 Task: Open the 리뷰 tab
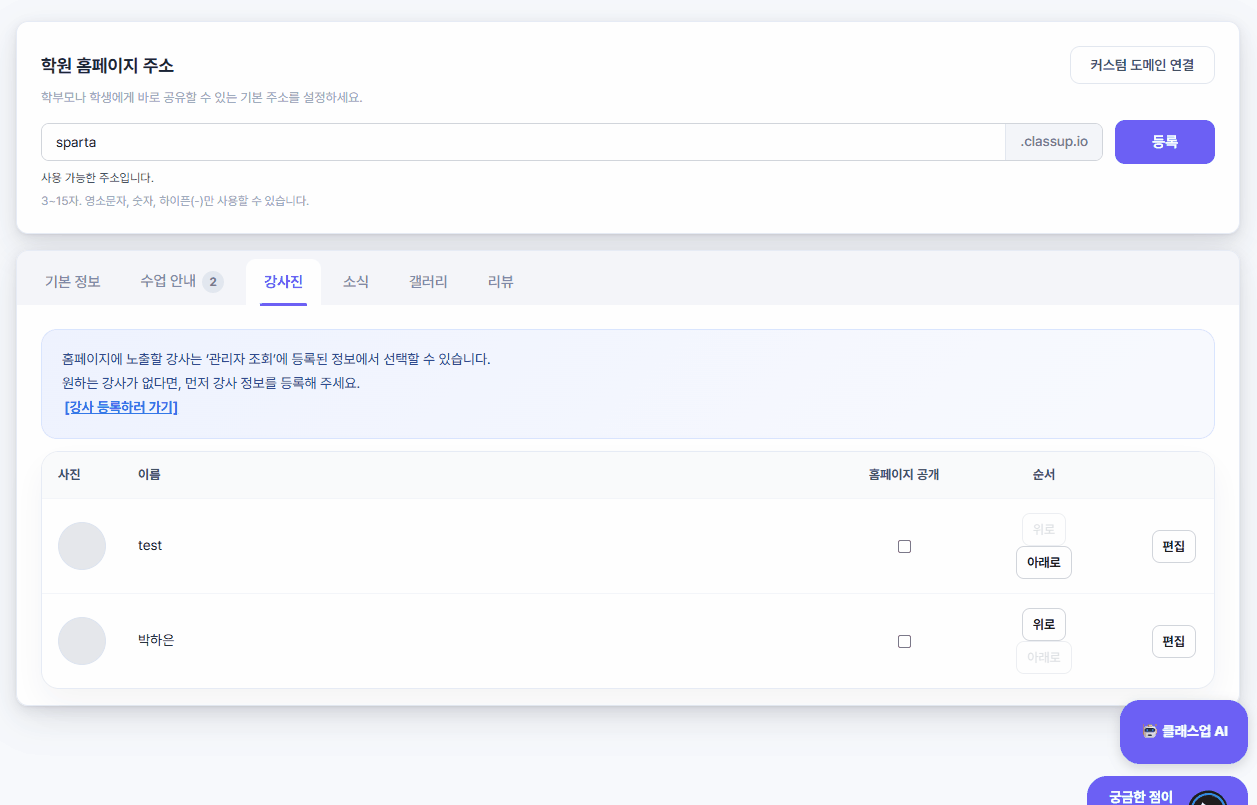501,282
